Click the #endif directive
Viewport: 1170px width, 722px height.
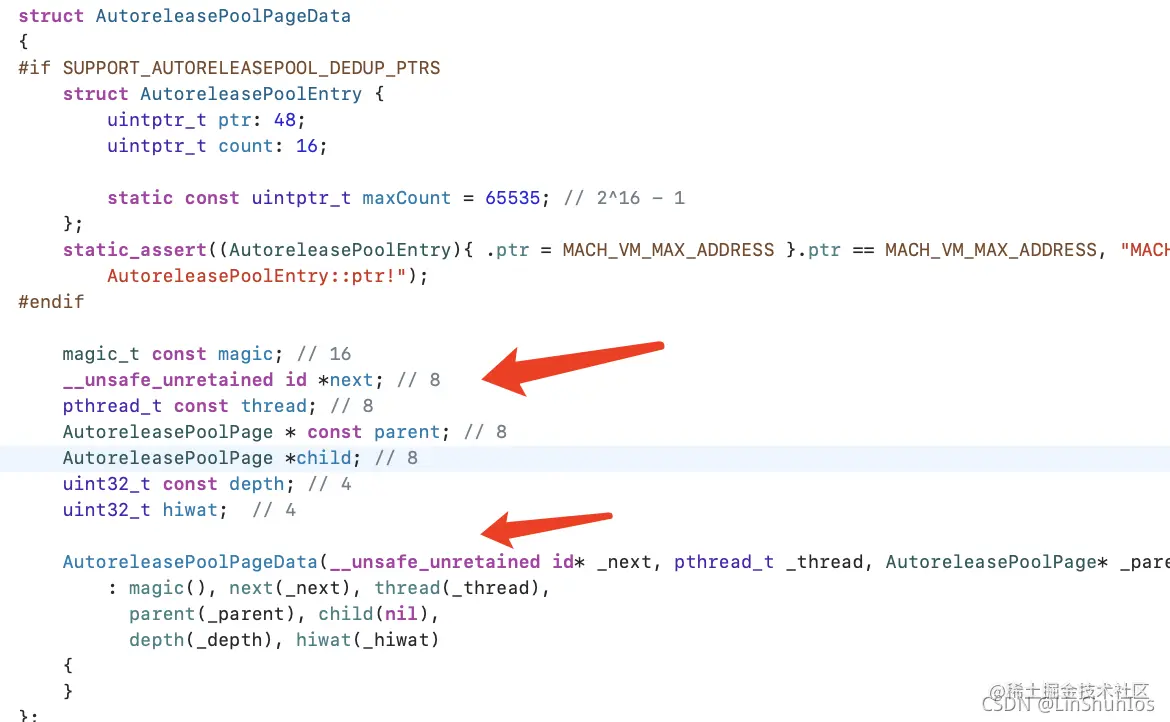(x=51, y=302)
